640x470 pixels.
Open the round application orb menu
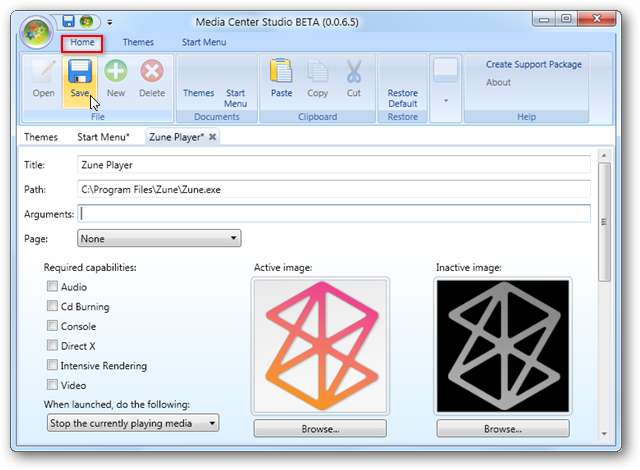[36, 30]
